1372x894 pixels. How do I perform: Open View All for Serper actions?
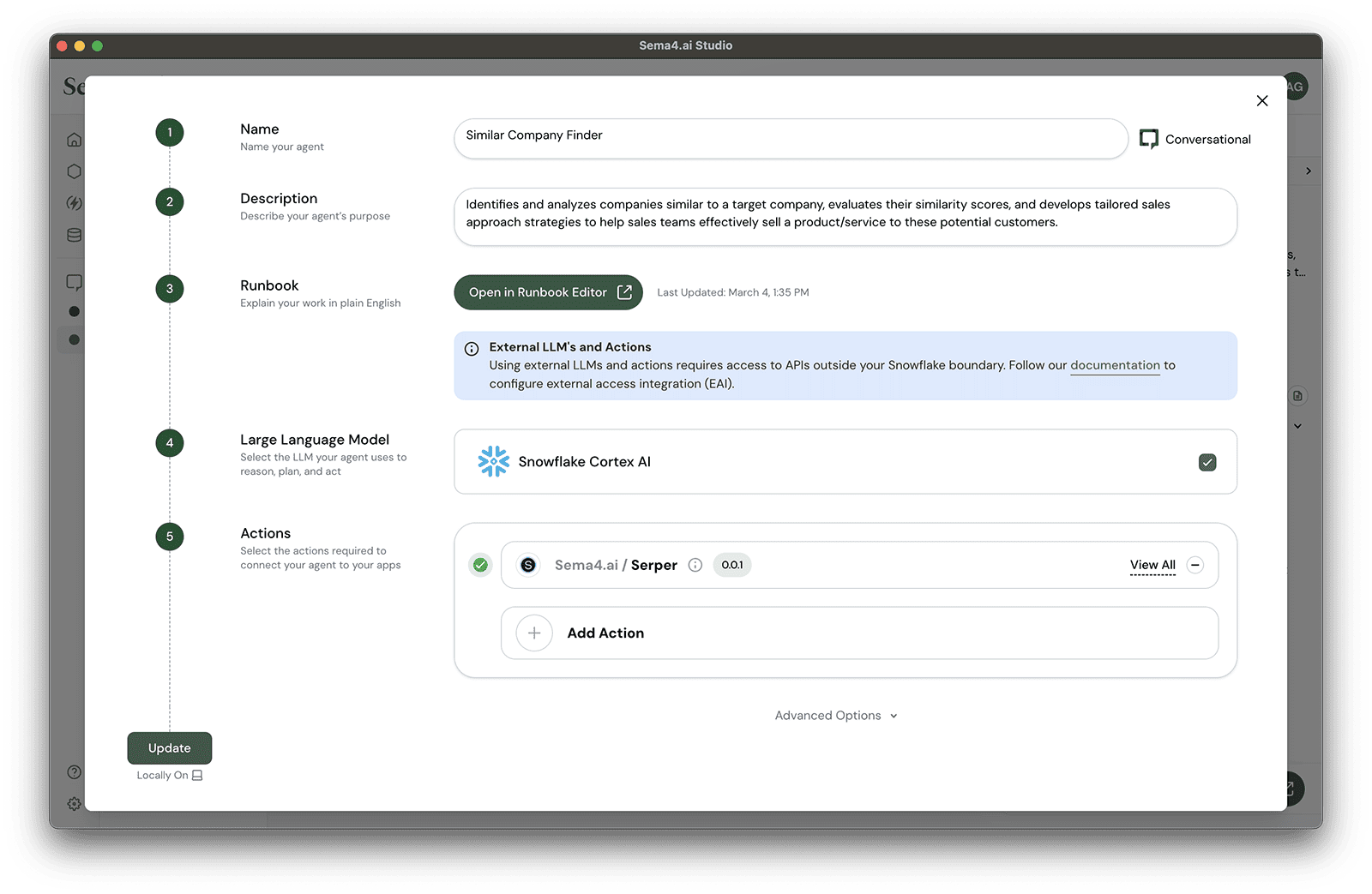pyautogui.click(x=1152, y=565)
